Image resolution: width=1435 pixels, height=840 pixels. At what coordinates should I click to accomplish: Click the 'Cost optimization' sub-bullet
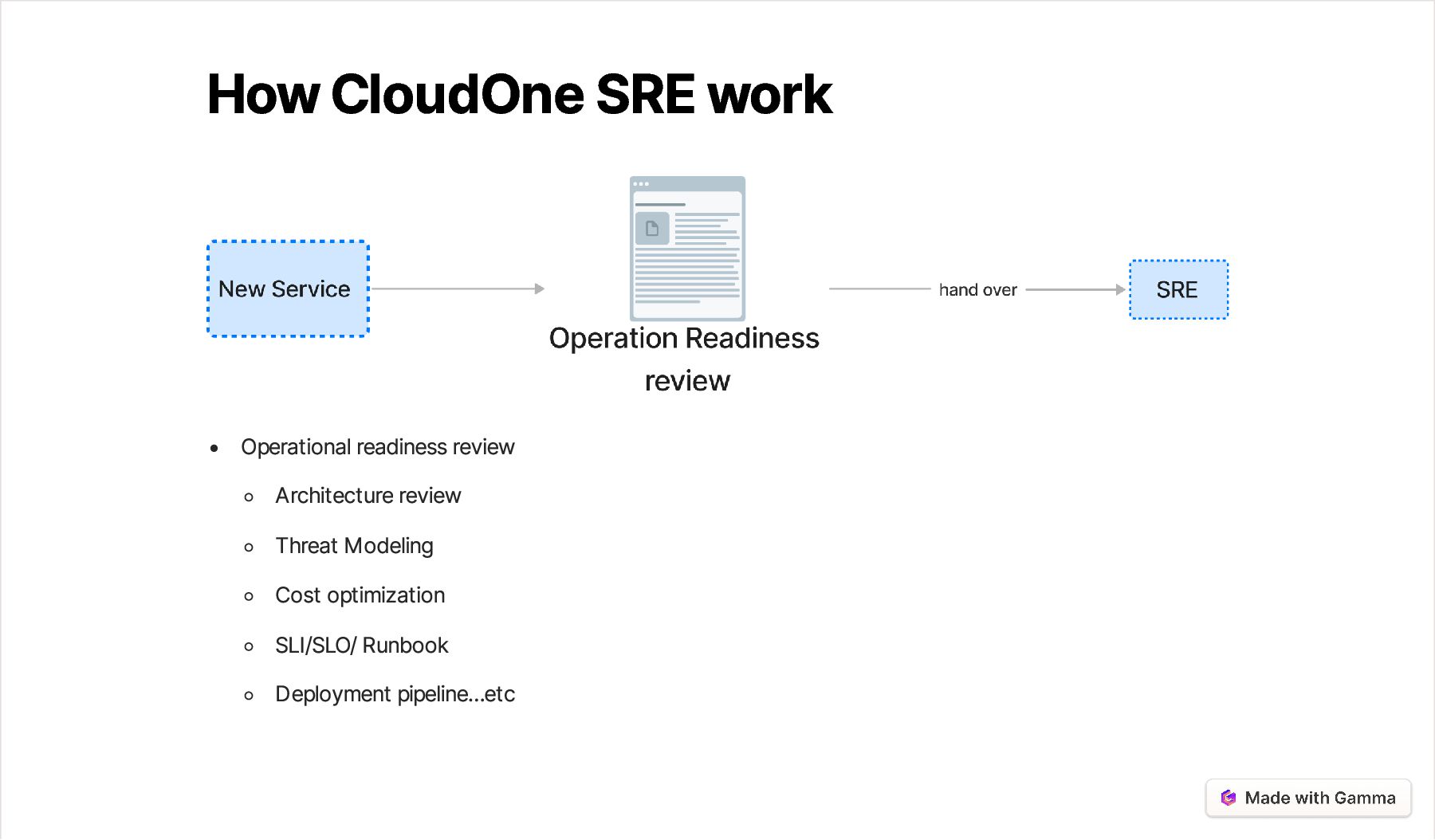360,595
